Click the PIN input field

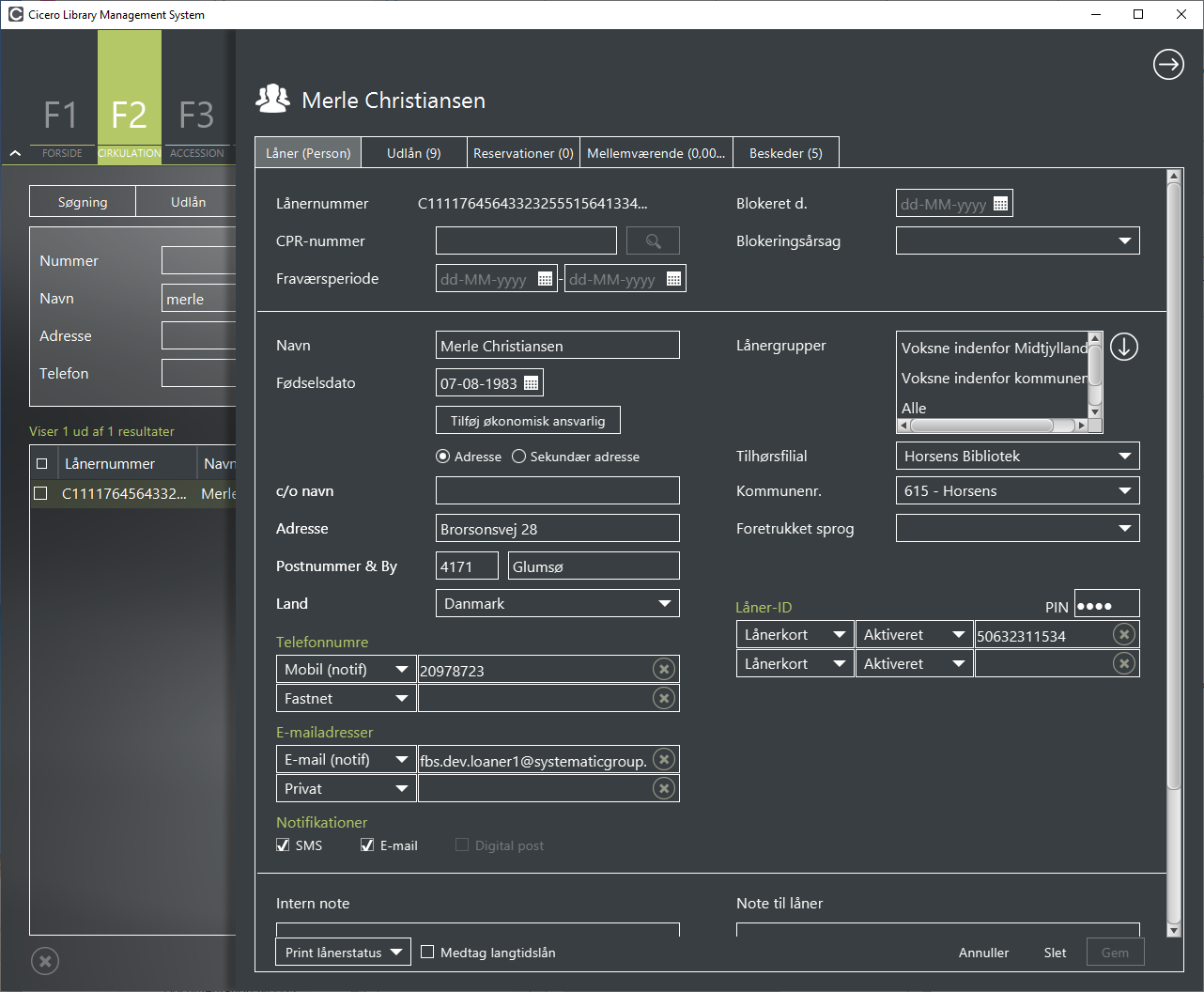coord(1106,605)
